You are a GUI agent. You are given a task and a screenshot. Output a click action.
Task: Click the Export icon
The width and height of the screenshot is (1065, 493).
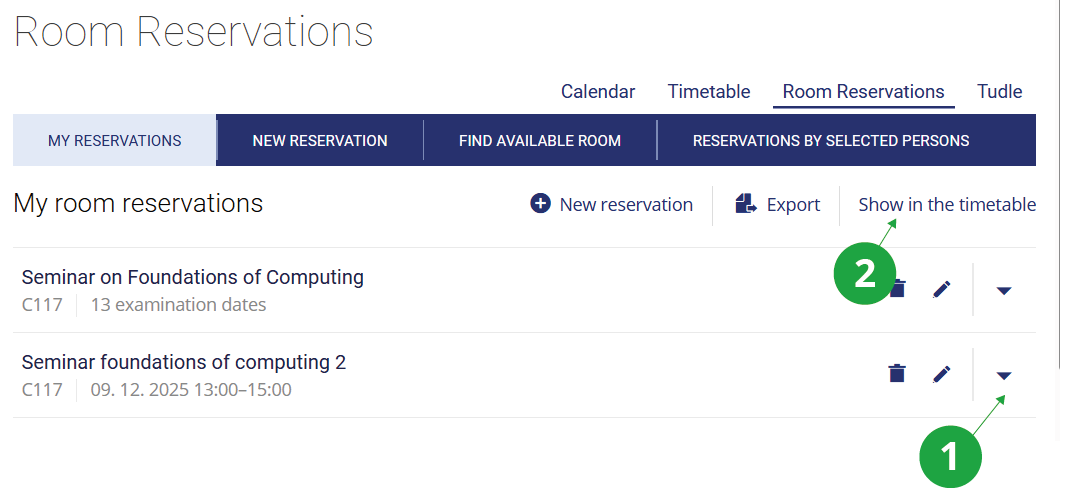click(746, 204)
